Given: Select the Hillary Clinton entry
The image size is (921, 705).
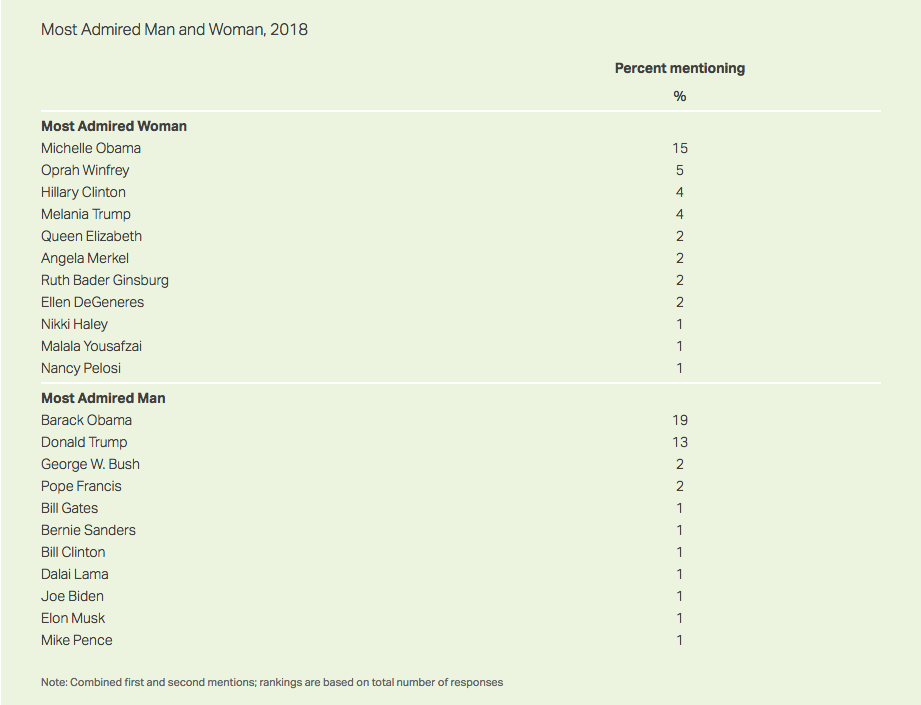Looking at the screenshot, I should point(83,193).
